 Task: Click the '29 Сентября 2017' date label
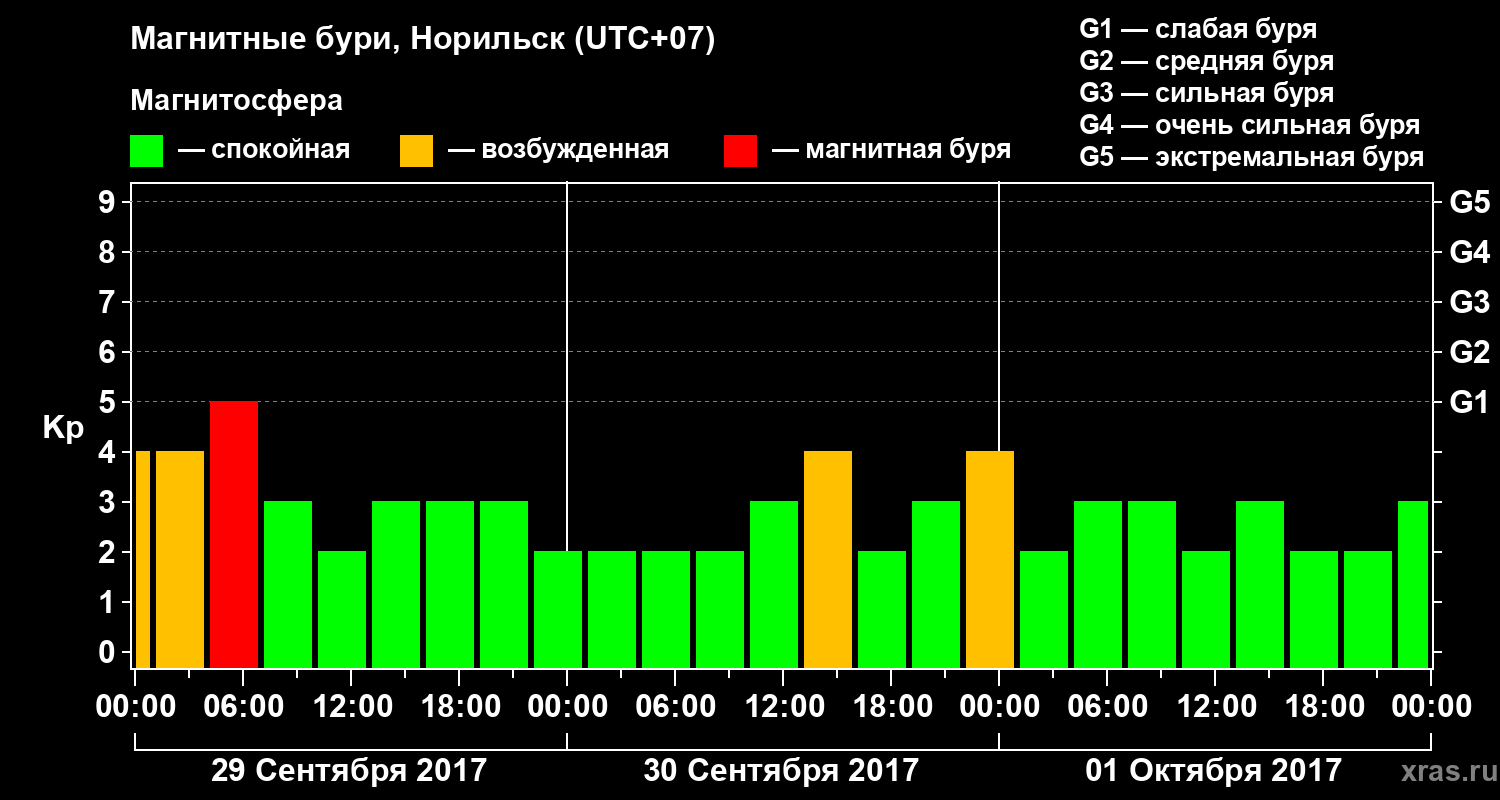[x=349, y=771]
